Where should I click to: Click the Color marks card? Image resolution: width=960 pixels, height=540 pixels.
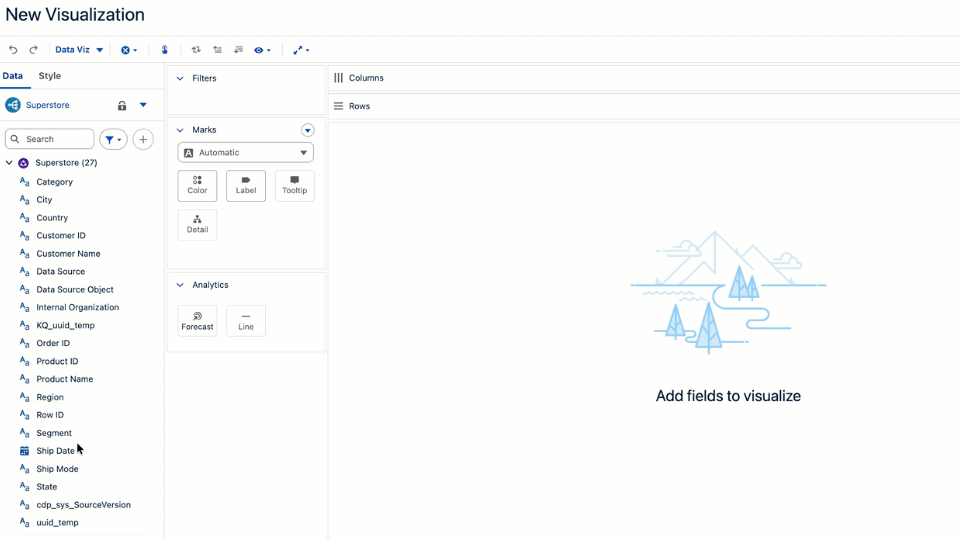197,185
